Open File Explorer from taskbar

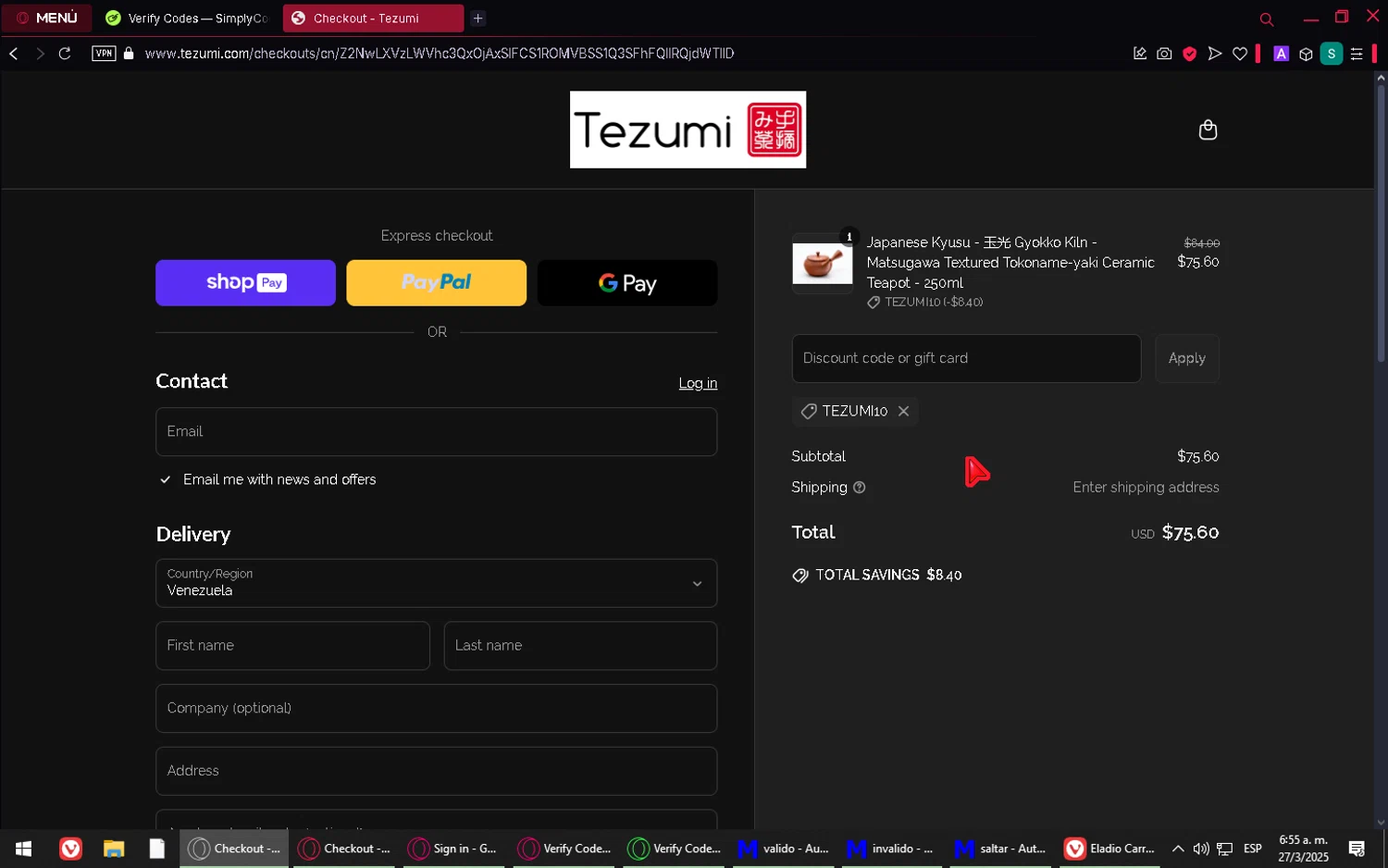[114, 849]
